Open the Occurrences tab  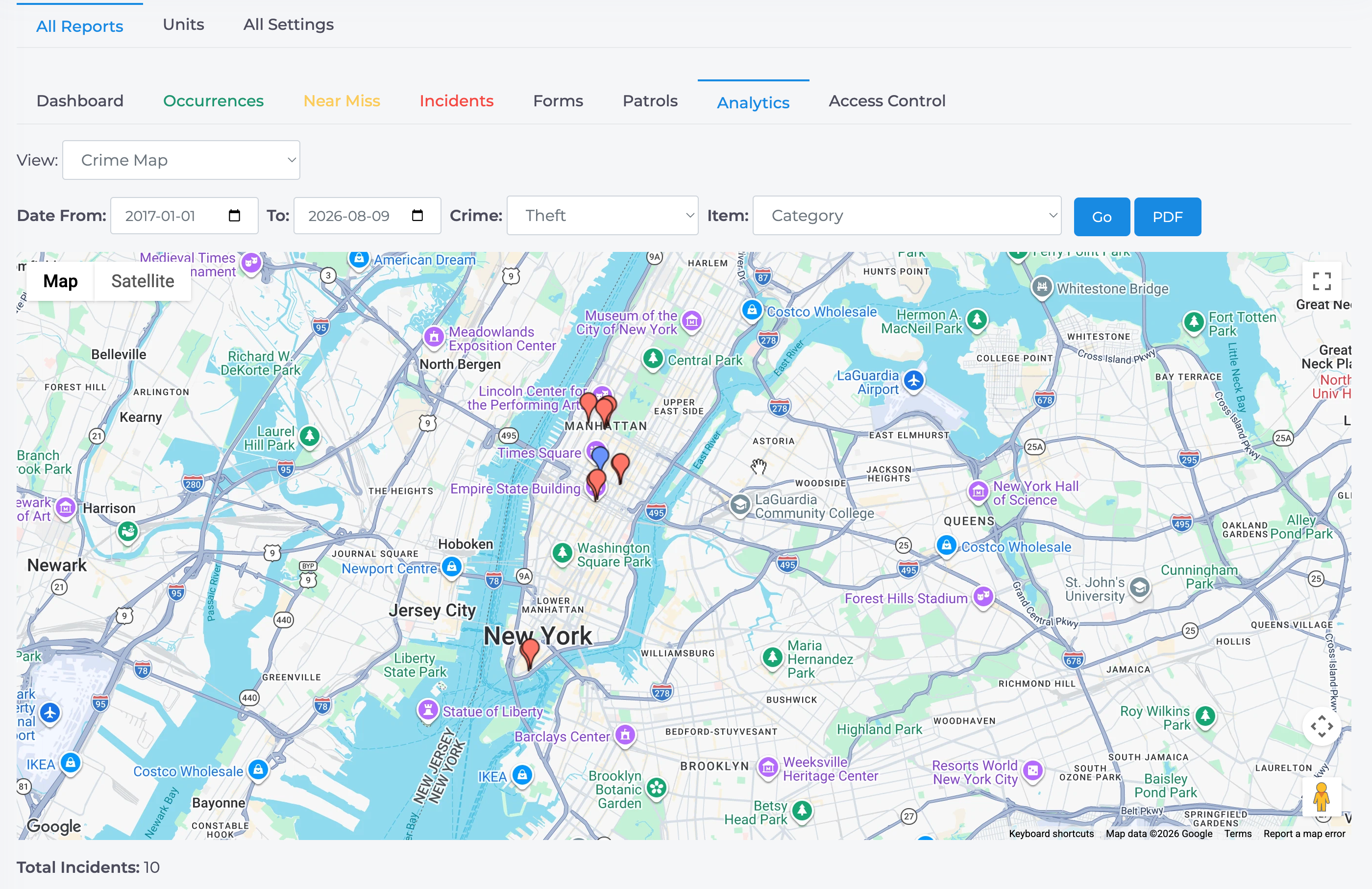213,101
